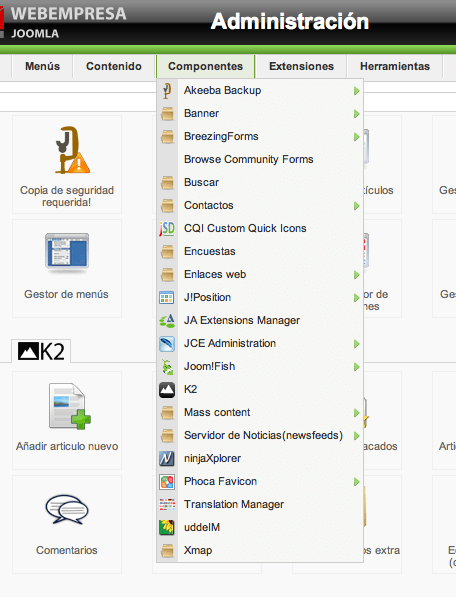Expand the J!Position submenu arrow
The height and width of the screenshot is (597, 456).
[357, 298]
